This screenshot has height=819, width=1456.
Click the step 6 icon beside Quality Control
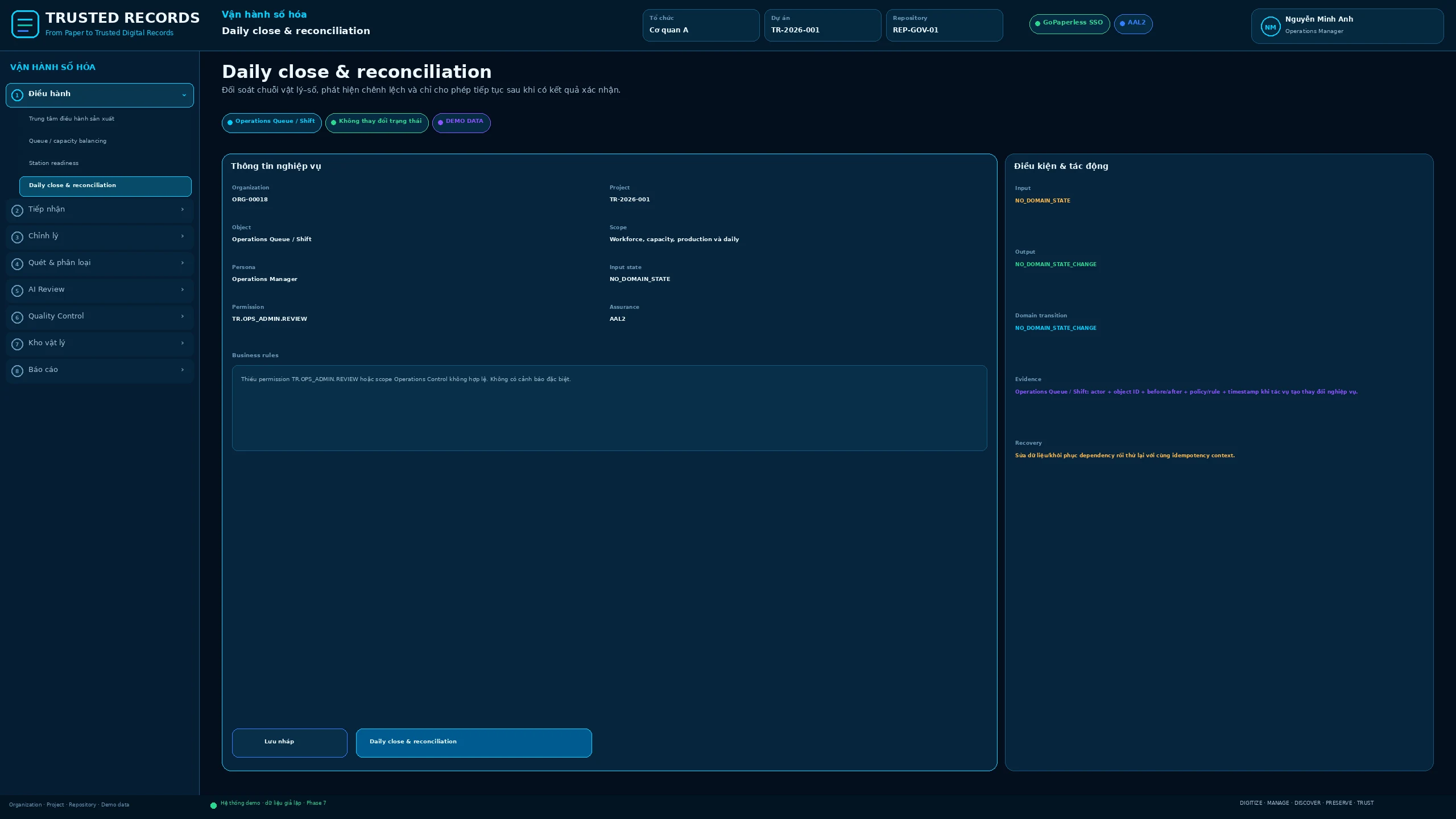click(17, 317)
